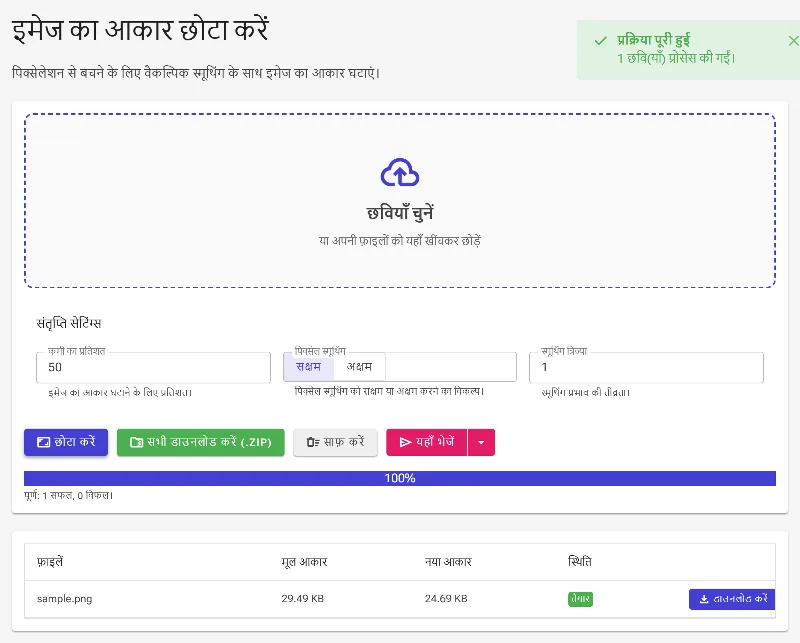The width and height of the screenshot is (800, 643).
Task: Click the स्थिति column header
Action: 580,562
